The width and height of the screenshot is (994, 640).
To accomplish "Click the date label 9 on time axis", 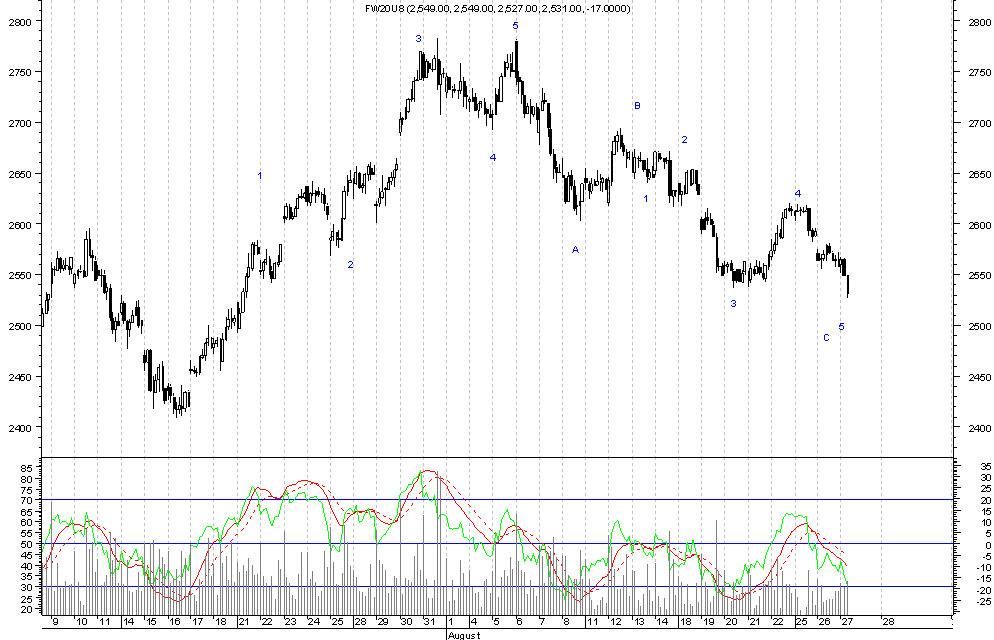I will (x=56, y=622).
